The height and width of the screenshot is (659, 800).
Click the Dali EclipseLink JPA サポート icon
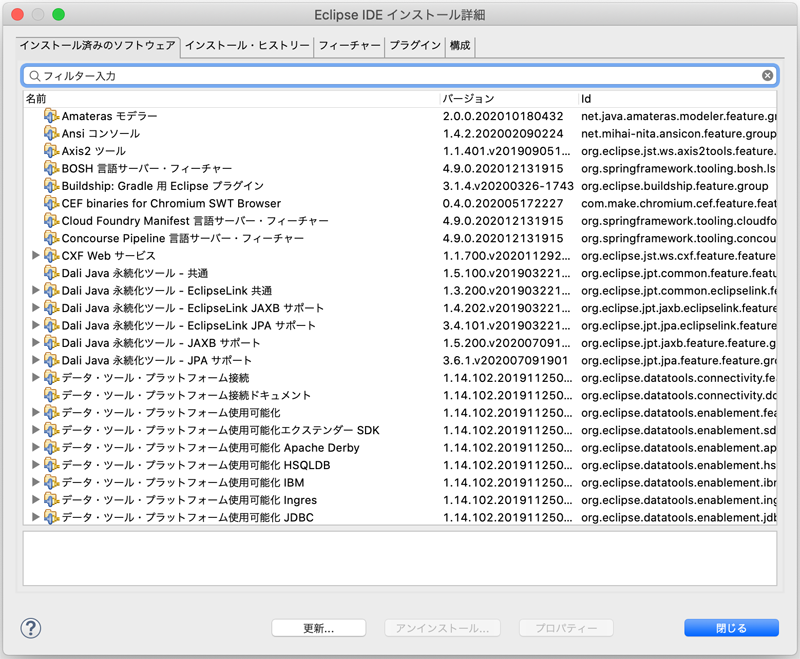(x=51, y=325)
